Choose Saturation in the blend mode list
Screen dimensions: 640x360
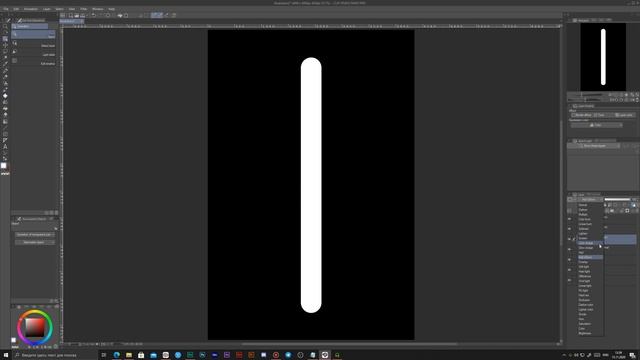[x=590, y=324]
